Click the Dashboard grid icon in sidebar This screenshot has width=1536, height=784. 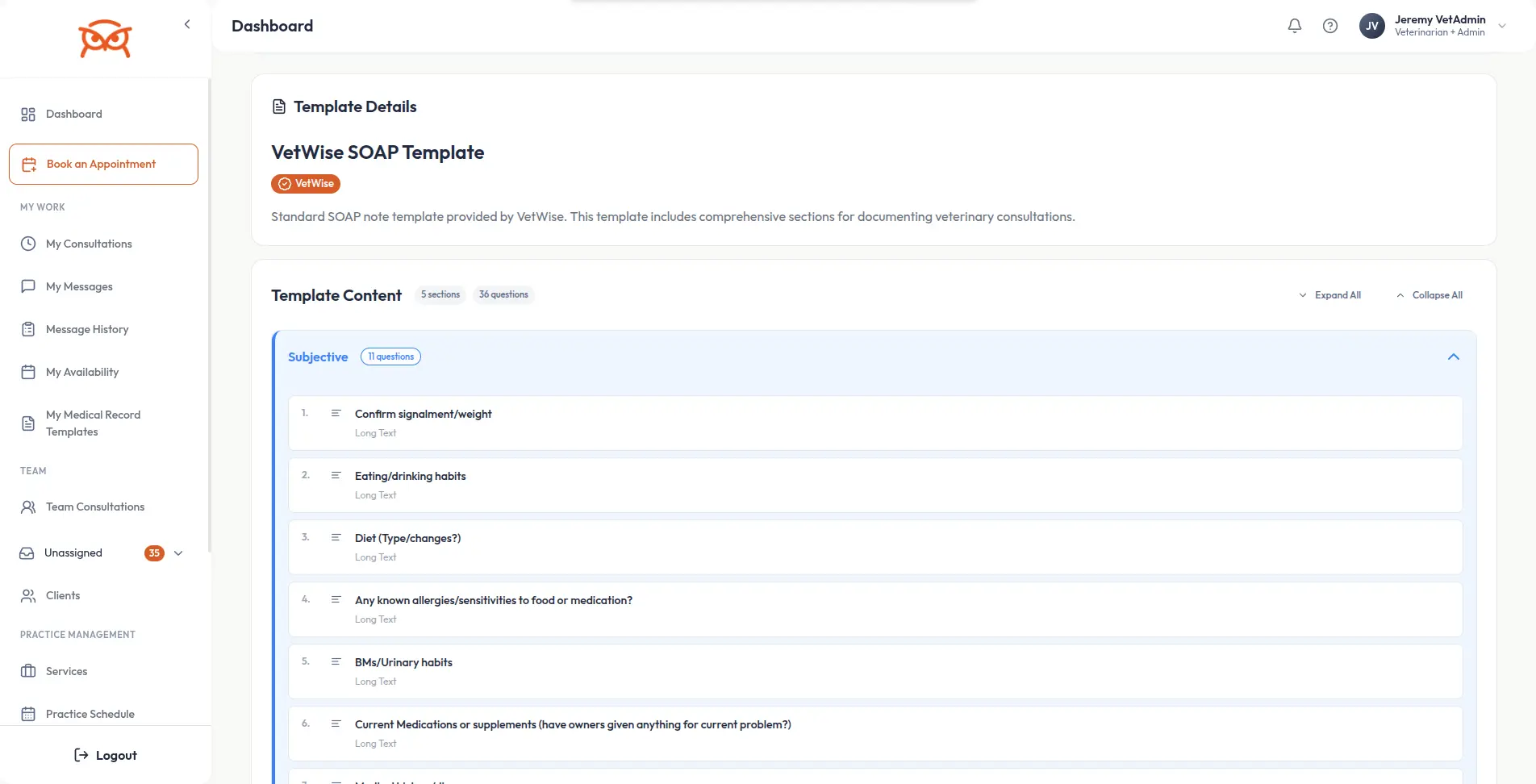(28, 115)
